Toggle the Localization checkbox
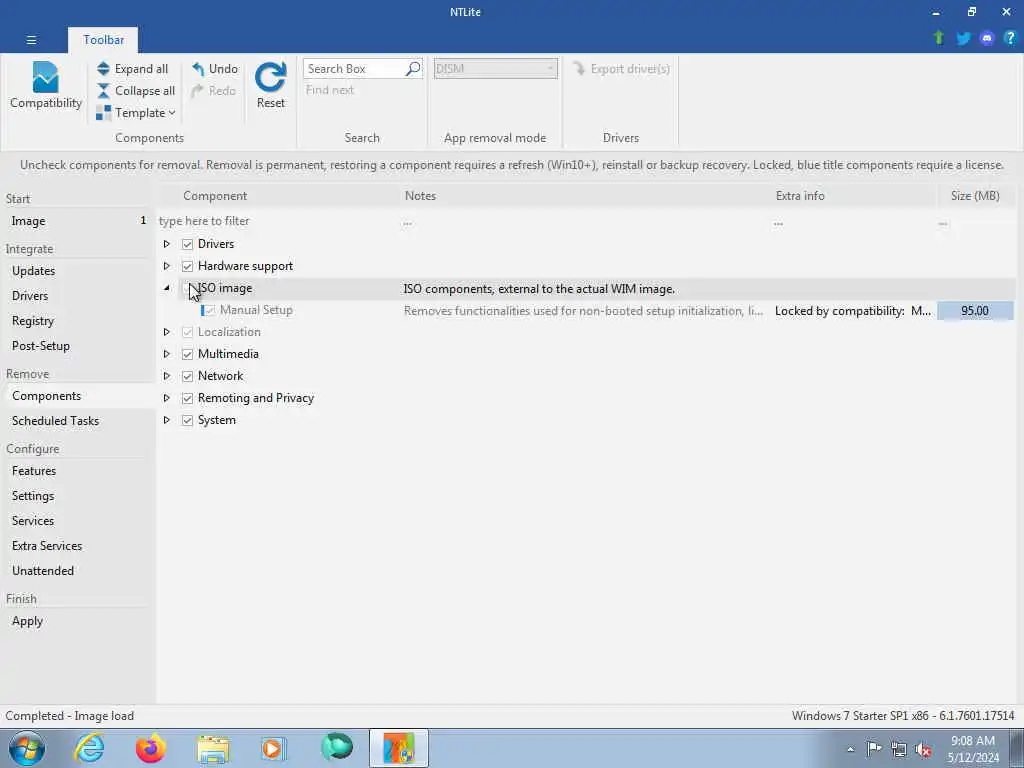Viewport: 1024px width, 768px height. [x=187, y=332]
